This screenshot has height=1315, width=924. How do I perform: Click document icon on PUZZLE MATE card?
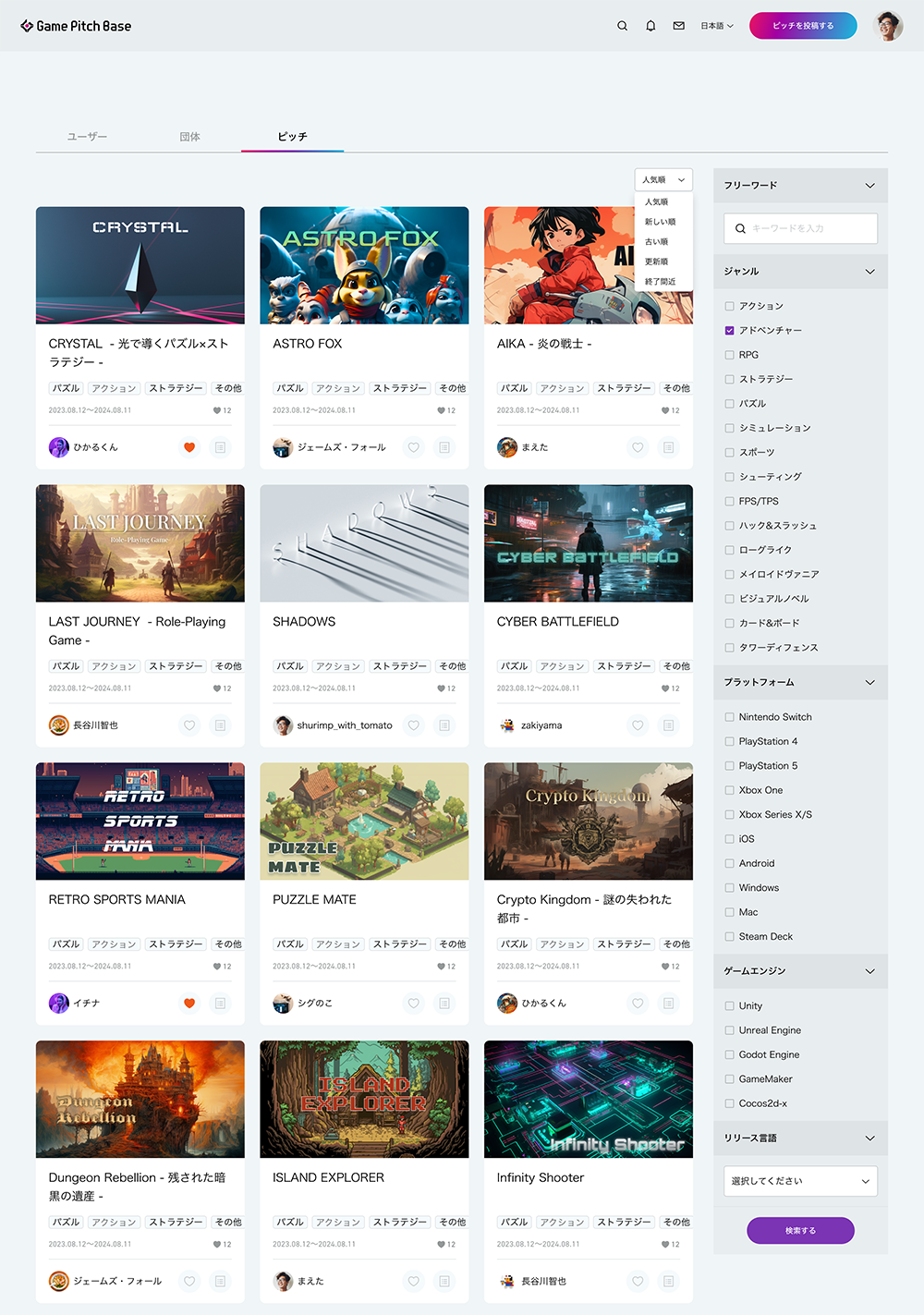[x=444, y=1004]
